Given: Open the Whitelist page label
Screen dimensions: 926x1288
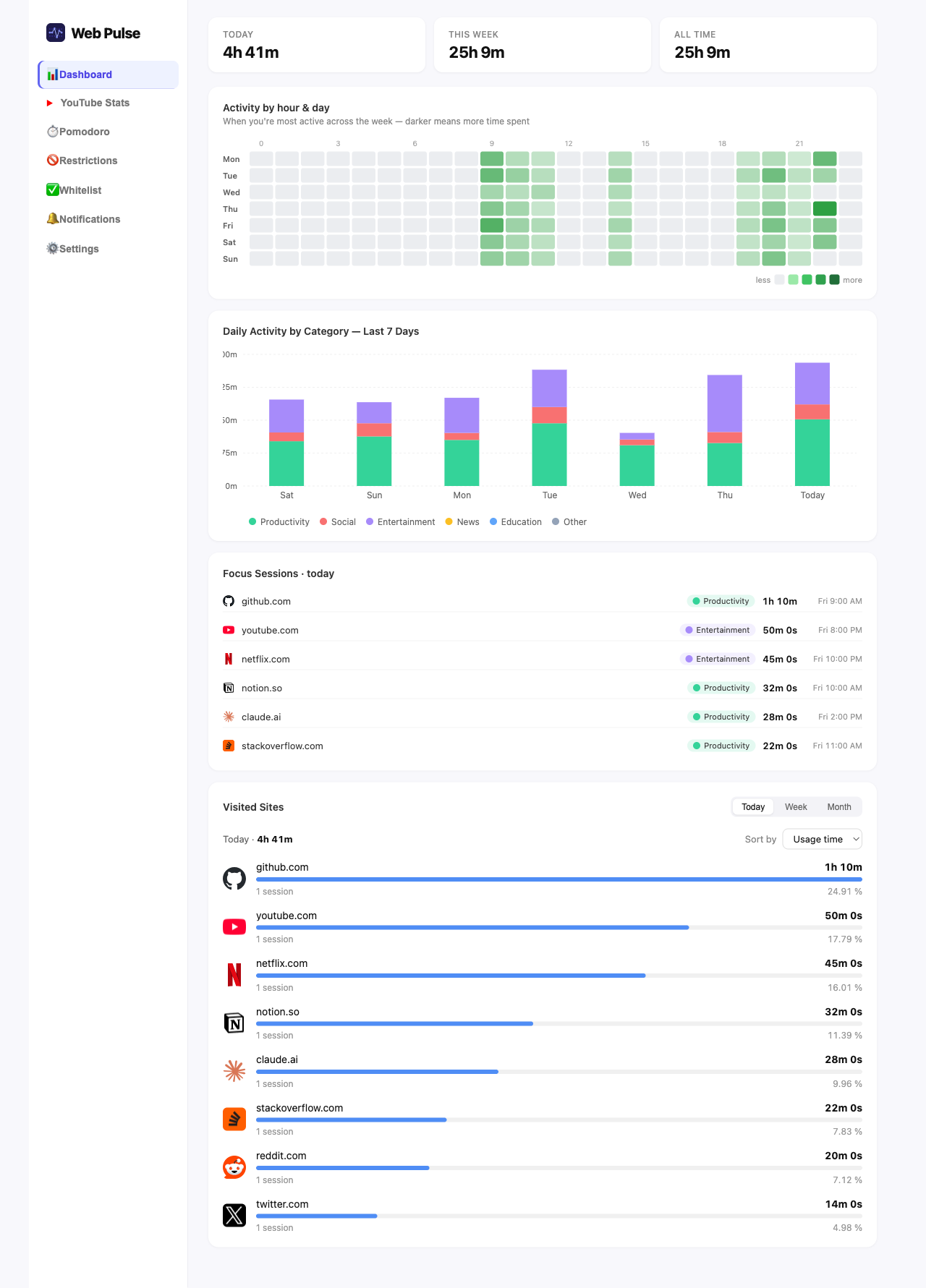Looking at the screenshot, I should [x=80, y=190].
